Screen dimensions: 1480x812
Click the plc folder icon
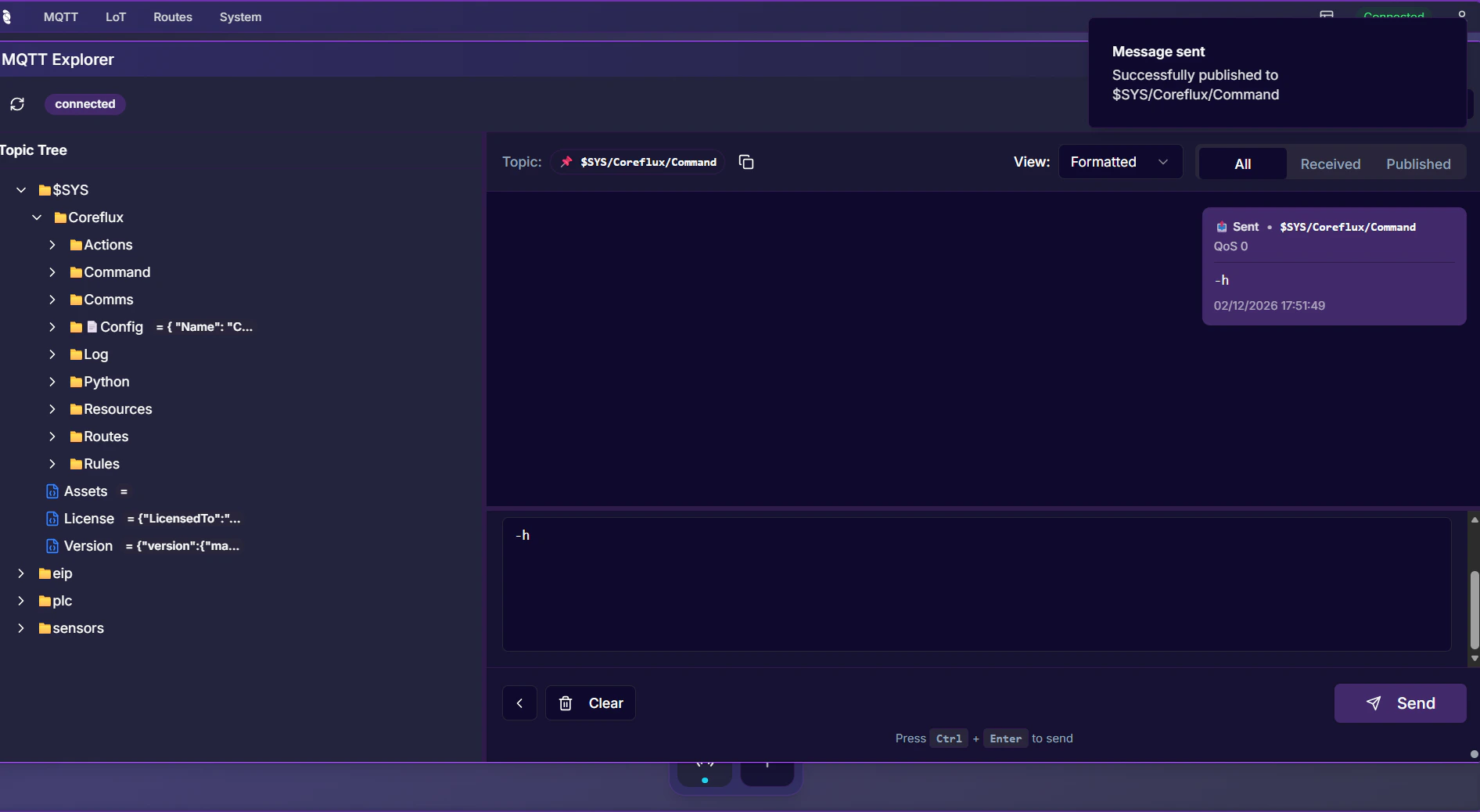coord(45,601)
